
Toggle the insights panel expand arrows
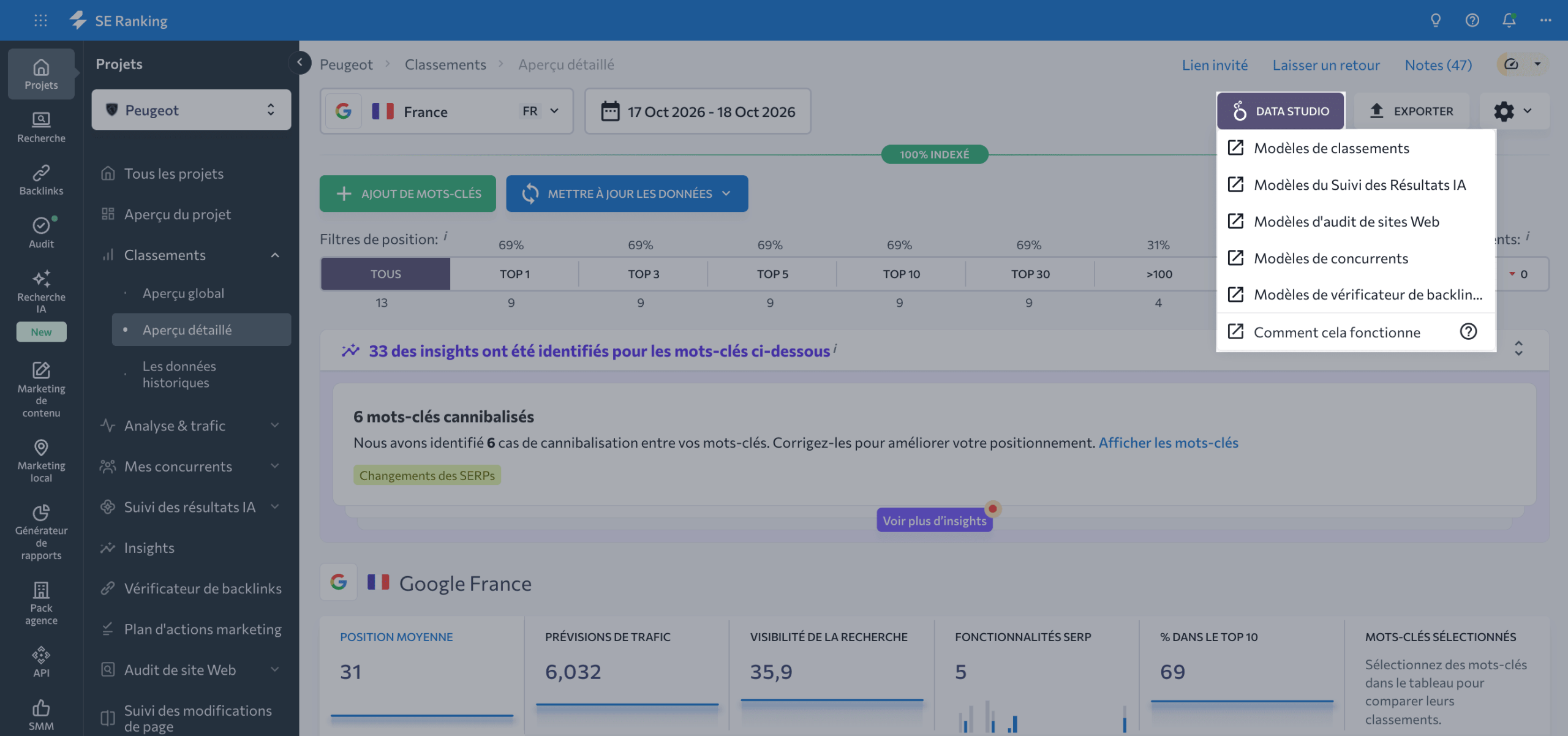coord(1518,348)
